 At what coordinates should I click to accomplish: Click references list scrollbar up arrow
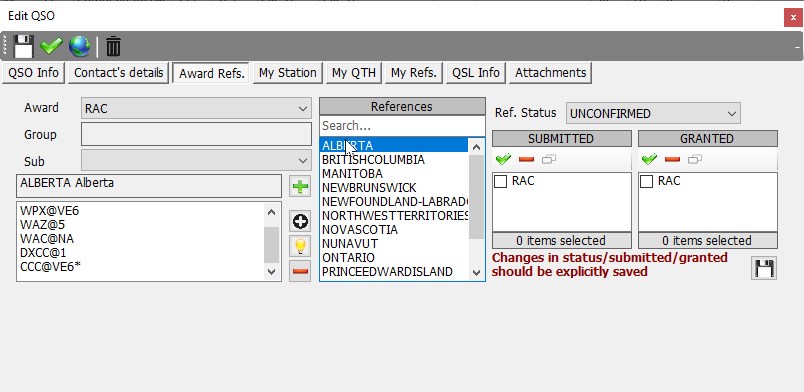[x=476, y=147]
